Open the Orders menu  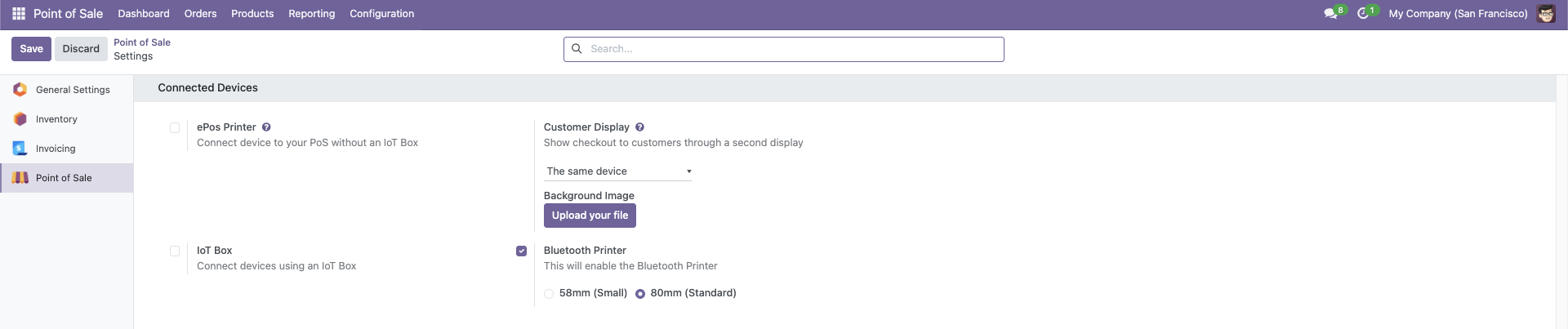click(x=200, y=14)
